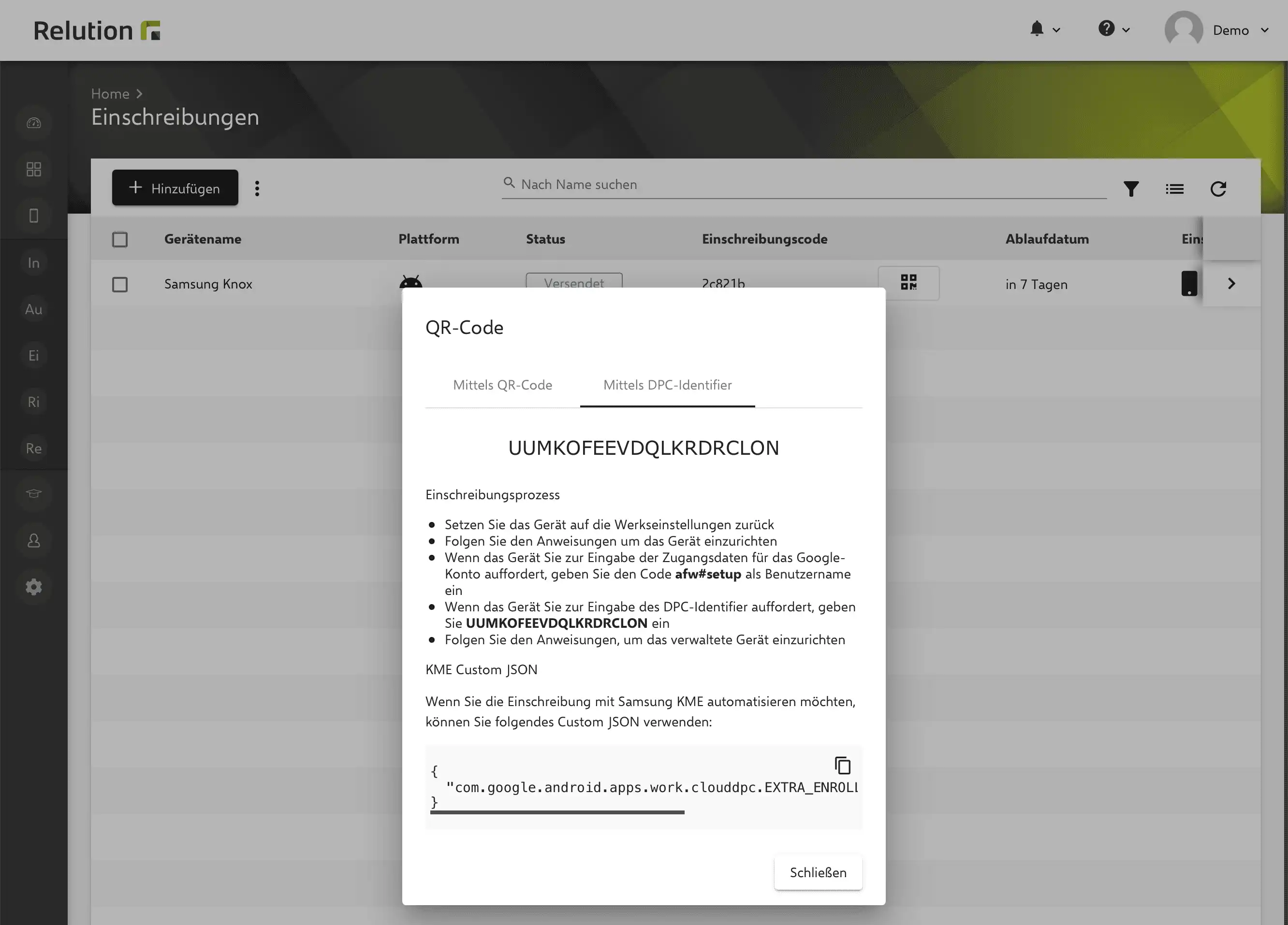Click the Relution logo
The image size is (1288, 925).
click(97, 30)
